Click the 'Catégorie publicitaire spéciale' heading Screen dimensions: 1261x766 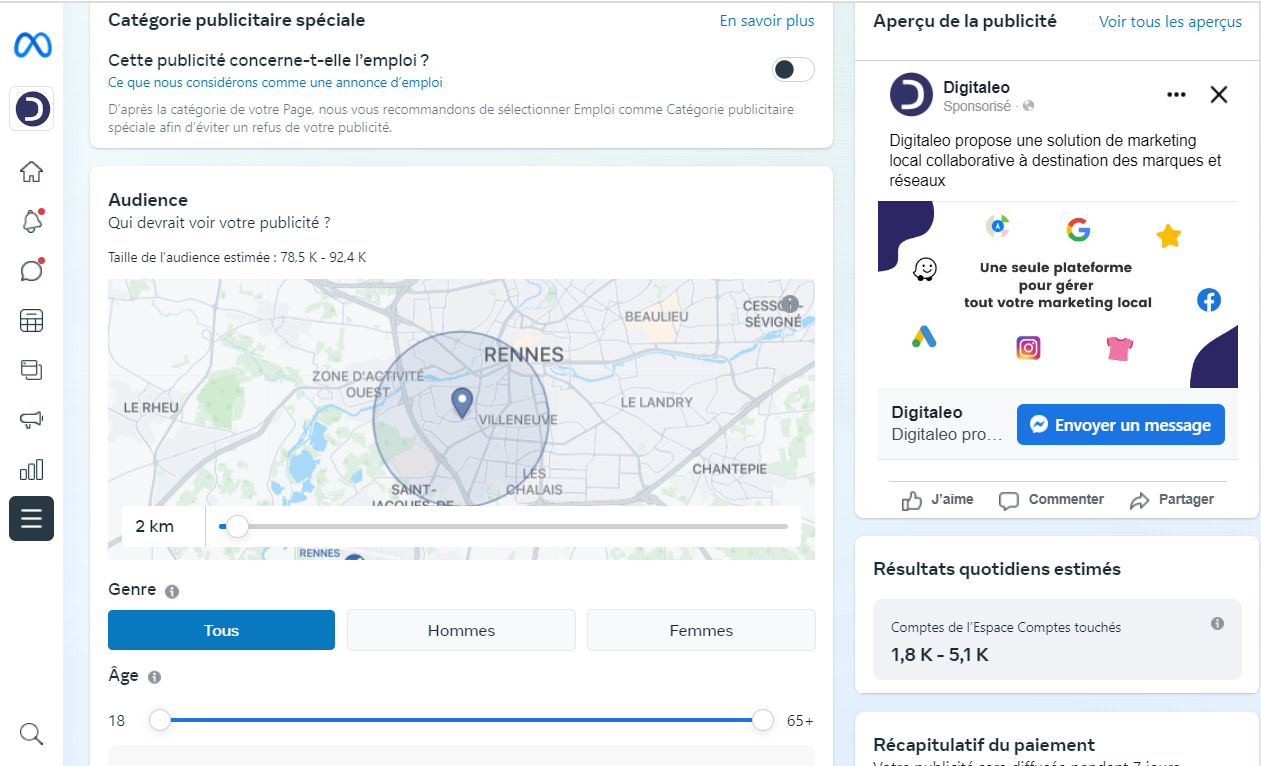click(236, 20)
